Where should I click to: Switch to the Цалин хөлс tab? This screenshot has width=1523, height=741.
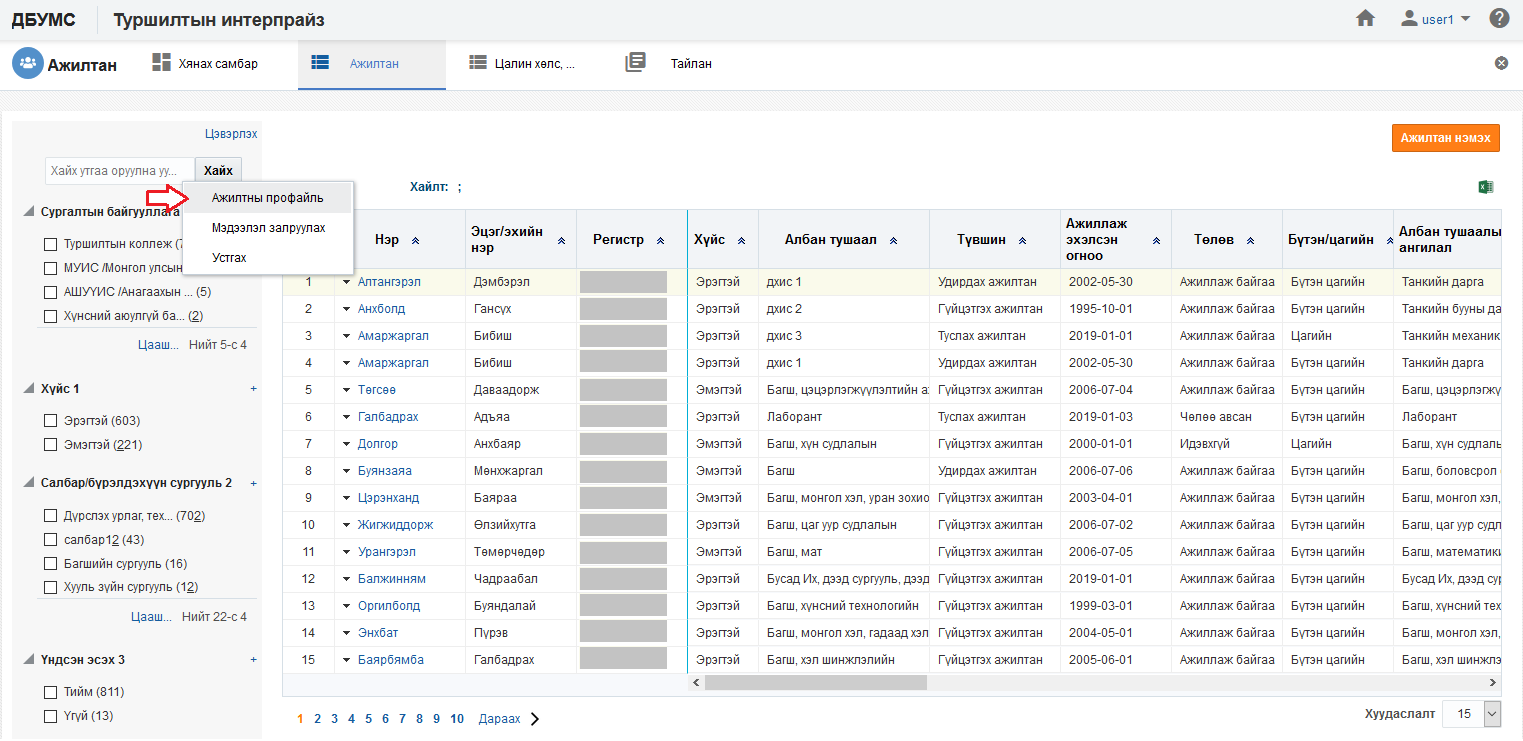pos(523,64)
